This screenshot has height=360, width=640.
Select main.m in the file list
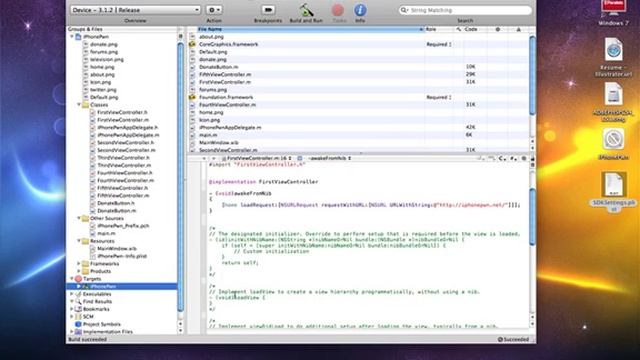click(x=208, y=135)
